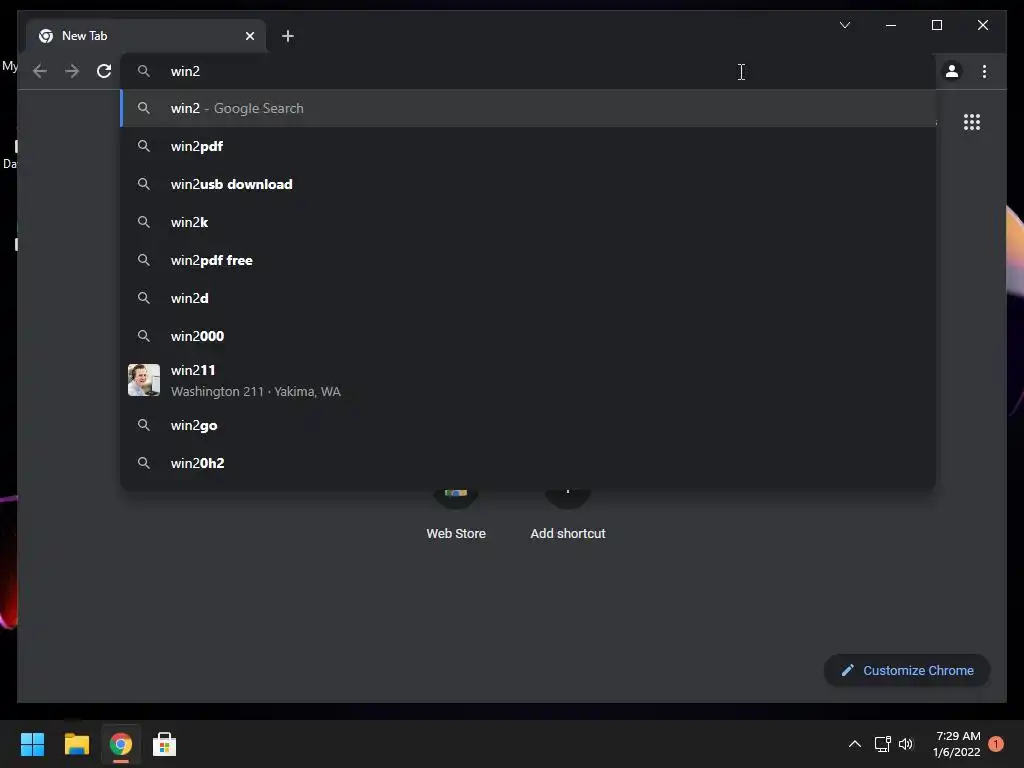The width and height of the screenshot is (1024, 768).
Task: Open win211 Washington 211 suggestion
Action: (528, 380)
